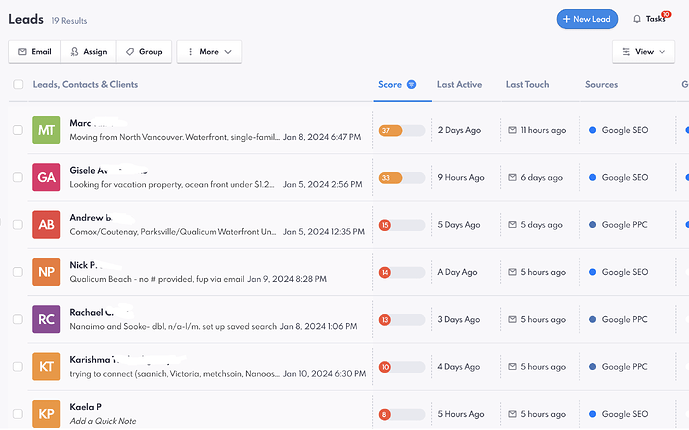Image resolution: width=689 pixels, height=430 pixels.
Task: Click the score 37 progress bar
Action: point(402,130)
